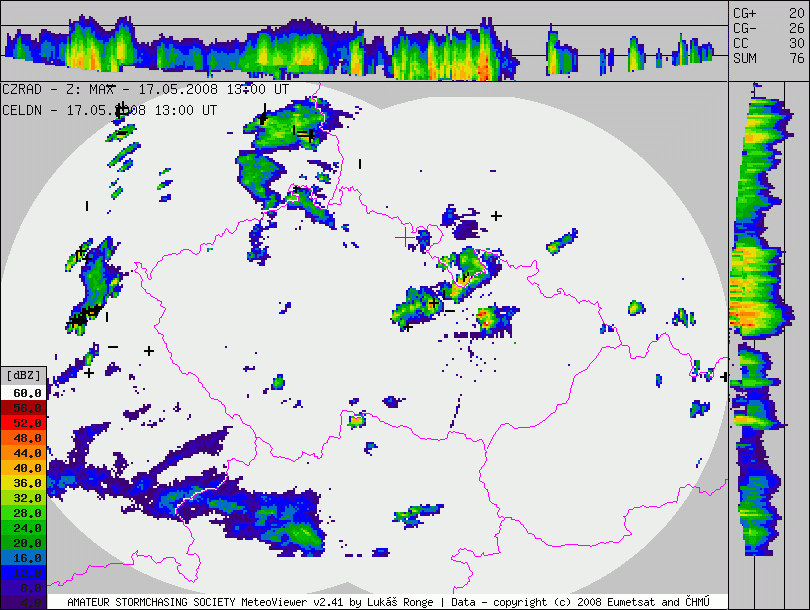Select the 60.0 dBZ legend swatch
Viewport: 810px width, 610px height.
24,393
